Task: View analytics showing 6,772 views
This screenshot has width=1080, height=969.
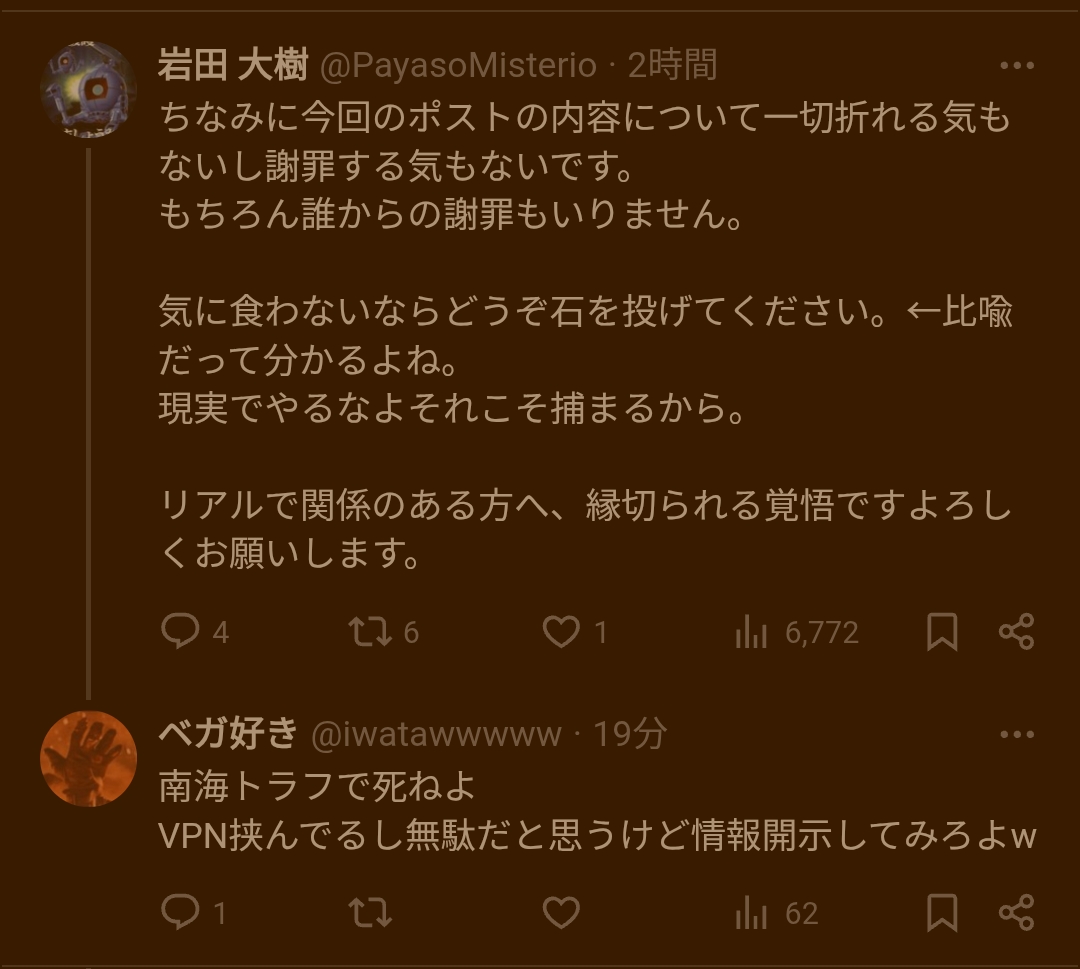Action: click(x=752, y=632)
